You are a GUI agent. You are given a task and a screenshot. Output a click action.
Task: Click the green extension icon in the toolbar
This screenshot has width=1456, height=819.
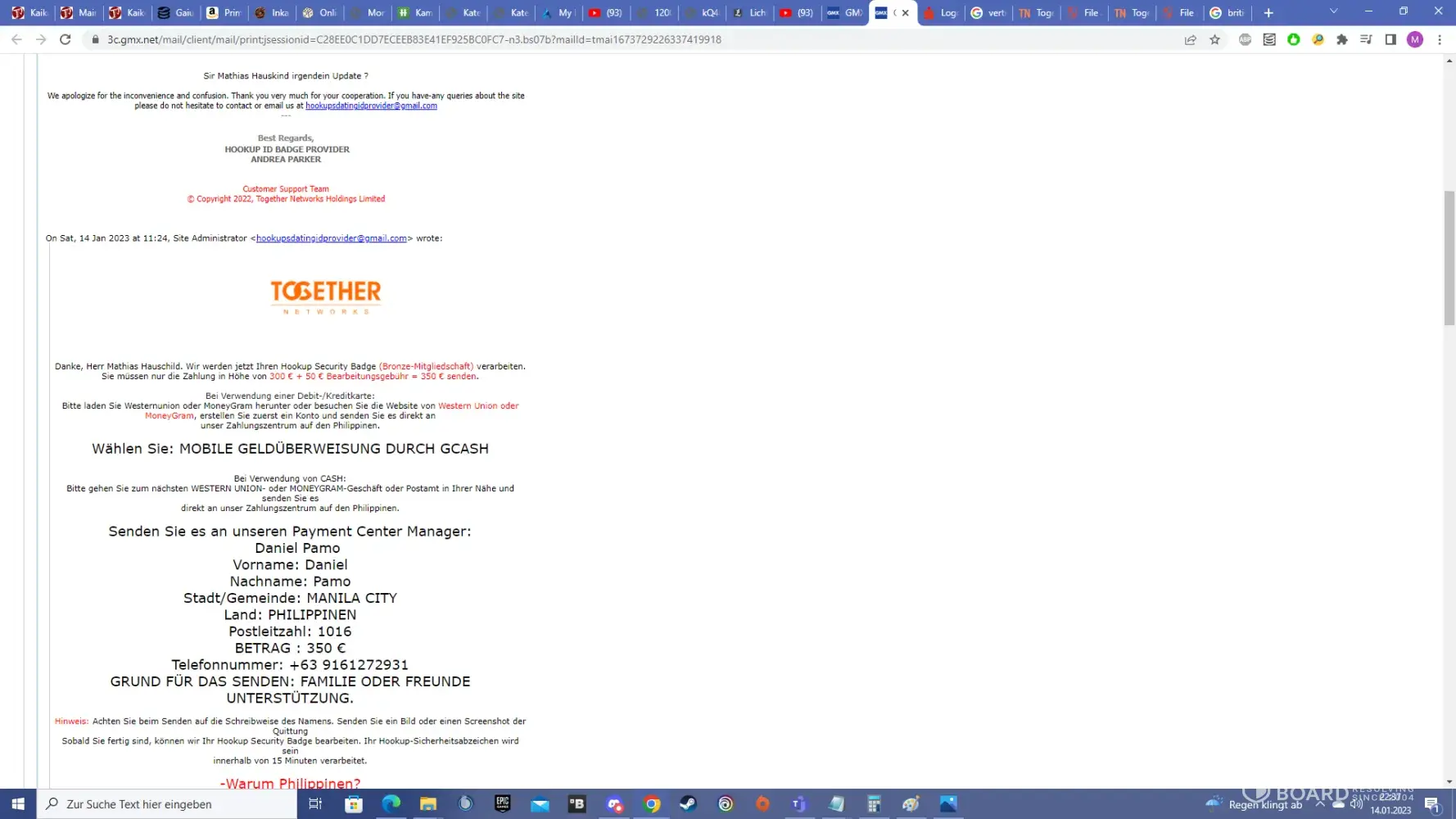[1293, 39]
